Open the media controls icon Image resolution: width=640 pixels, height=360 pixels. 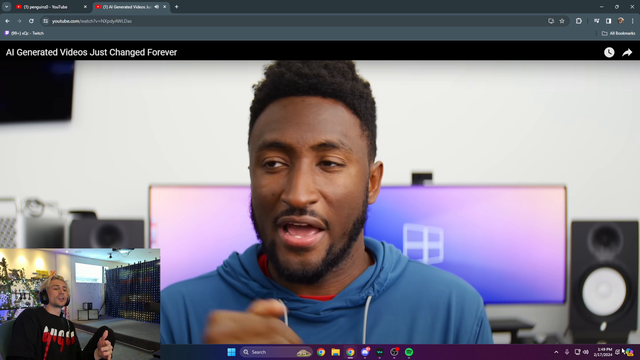[596, 21]
